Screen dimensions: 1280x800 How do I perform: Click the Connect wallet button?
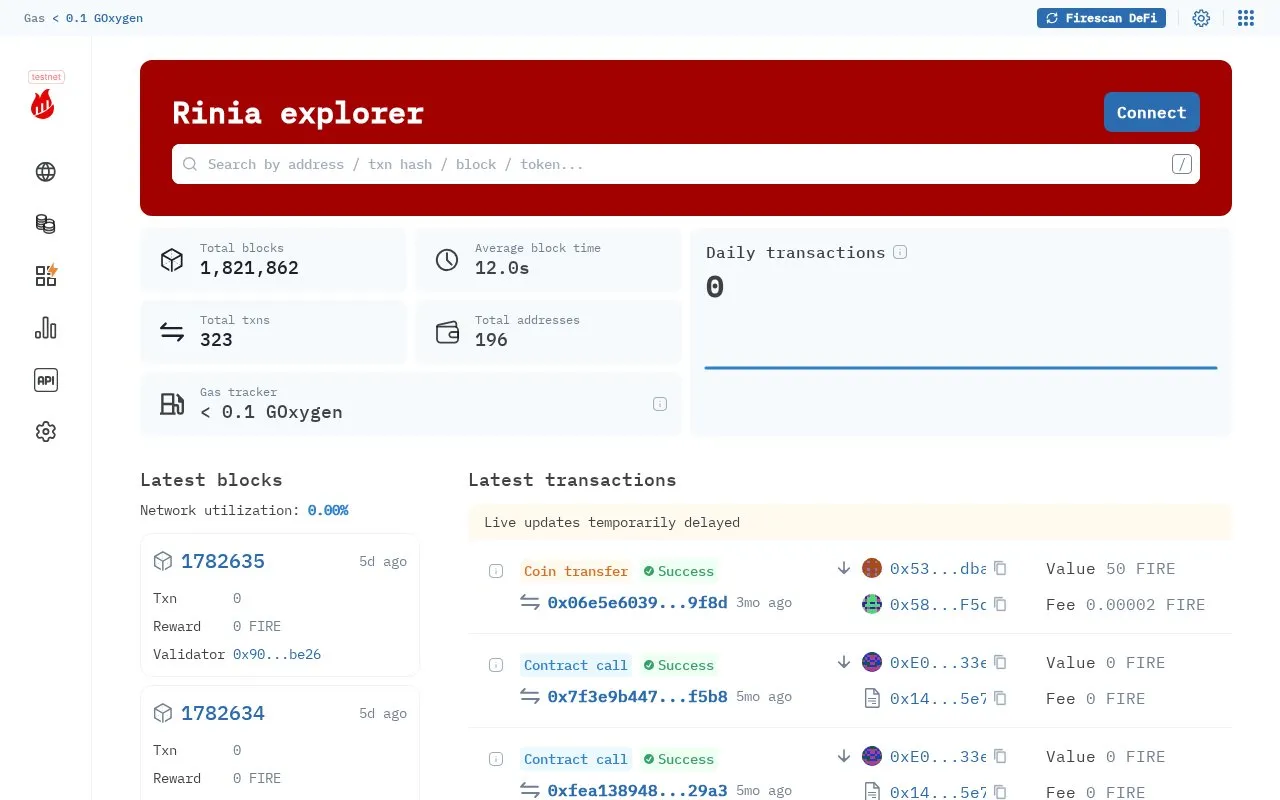1151,113
